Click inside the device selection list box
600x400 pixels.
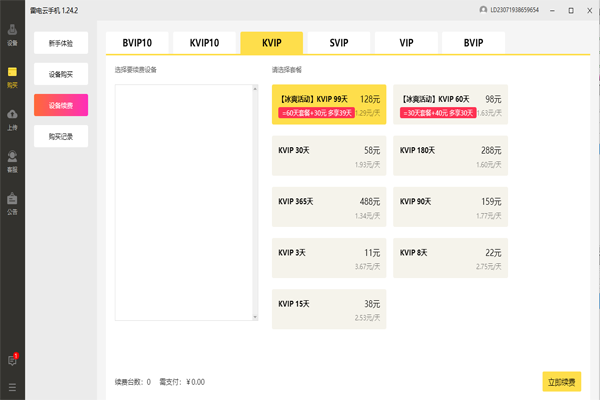[x=186, y=202]
